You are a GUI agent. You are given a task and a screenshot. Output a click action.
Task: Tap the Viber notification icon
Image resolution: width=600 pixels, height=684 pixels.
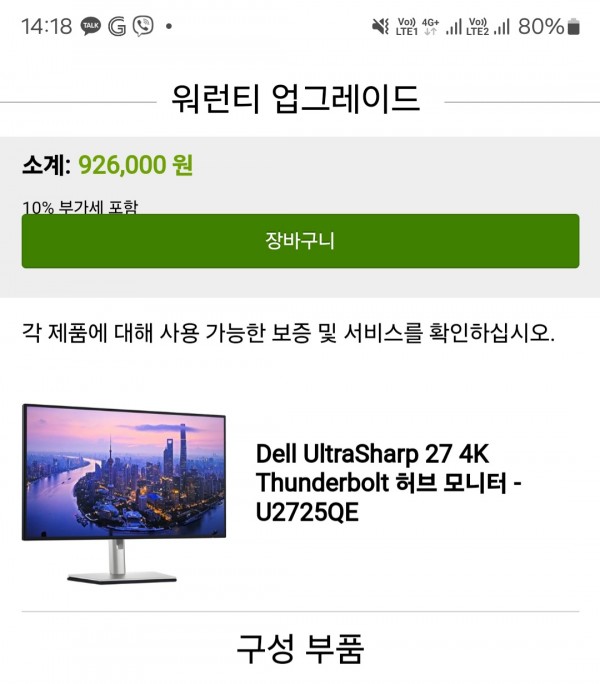[x=143, y=26]
